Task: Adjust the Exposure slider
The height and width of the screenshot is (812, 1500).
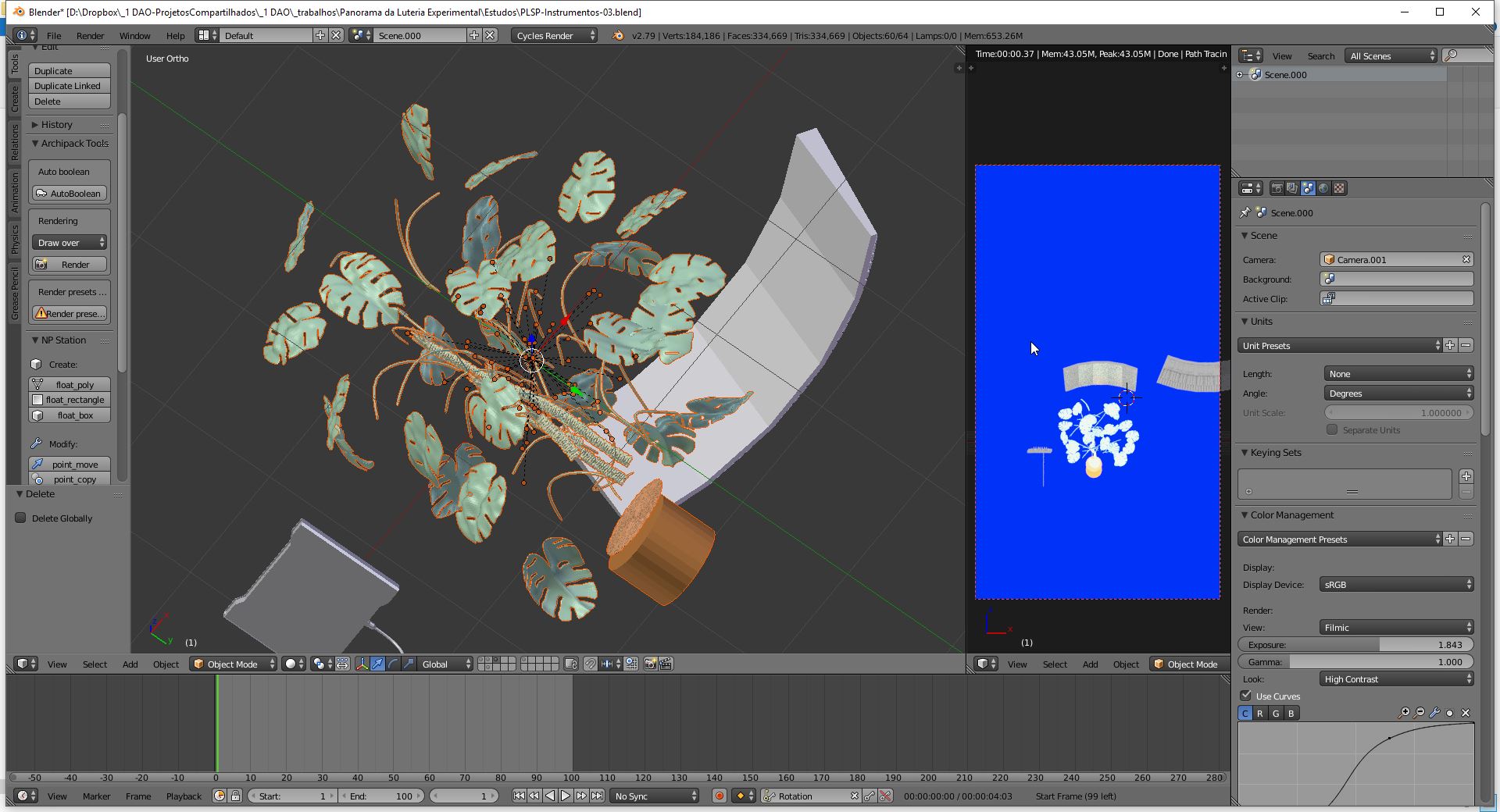Action: point(1355,644)
